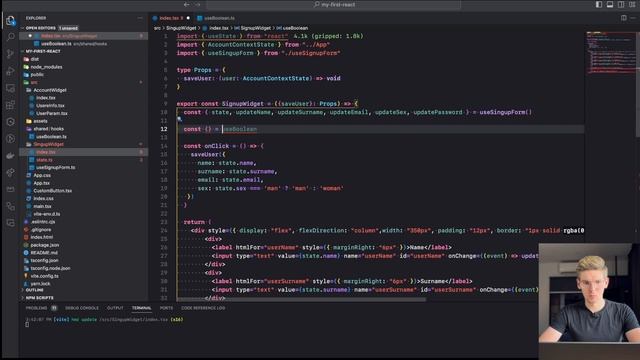Open the Search view in activity bar

[11, 37]
